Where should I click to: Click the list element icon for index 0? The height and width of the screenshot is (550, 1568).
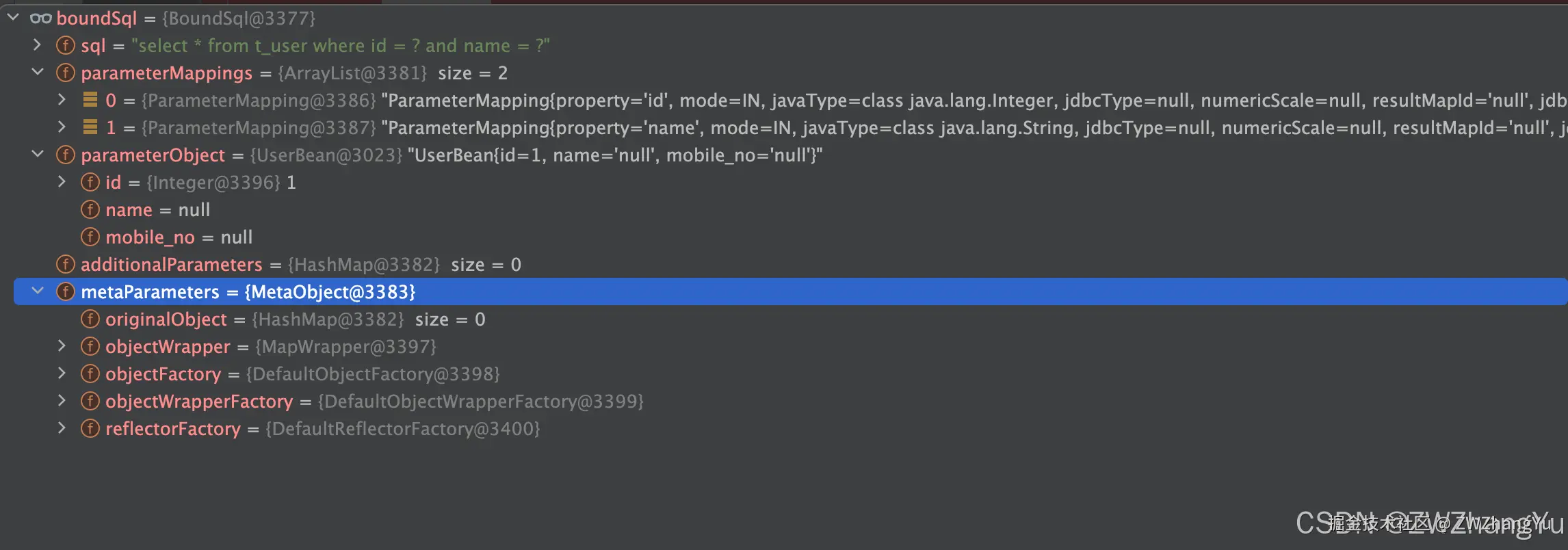[x=90, y=101]
